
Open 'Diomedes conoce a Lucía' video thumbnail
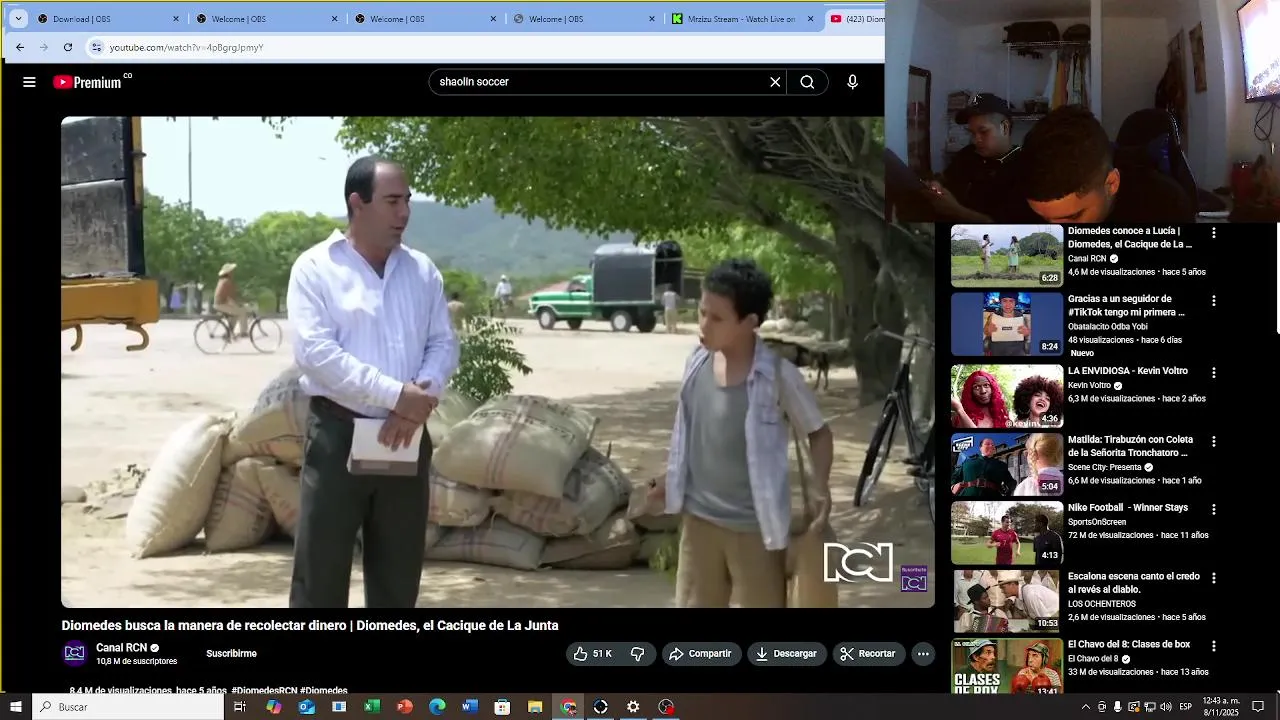click(x=1006, y=256)
